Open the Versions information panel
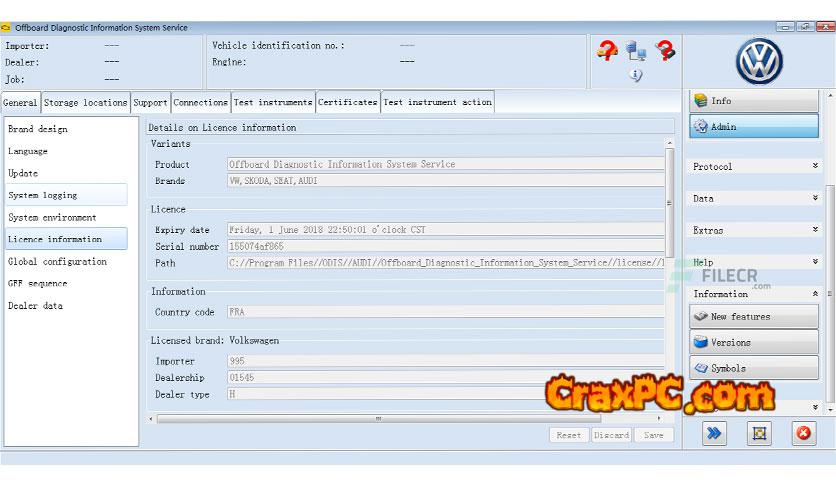Viewport: 836px width, 484px height. (754, 342)
